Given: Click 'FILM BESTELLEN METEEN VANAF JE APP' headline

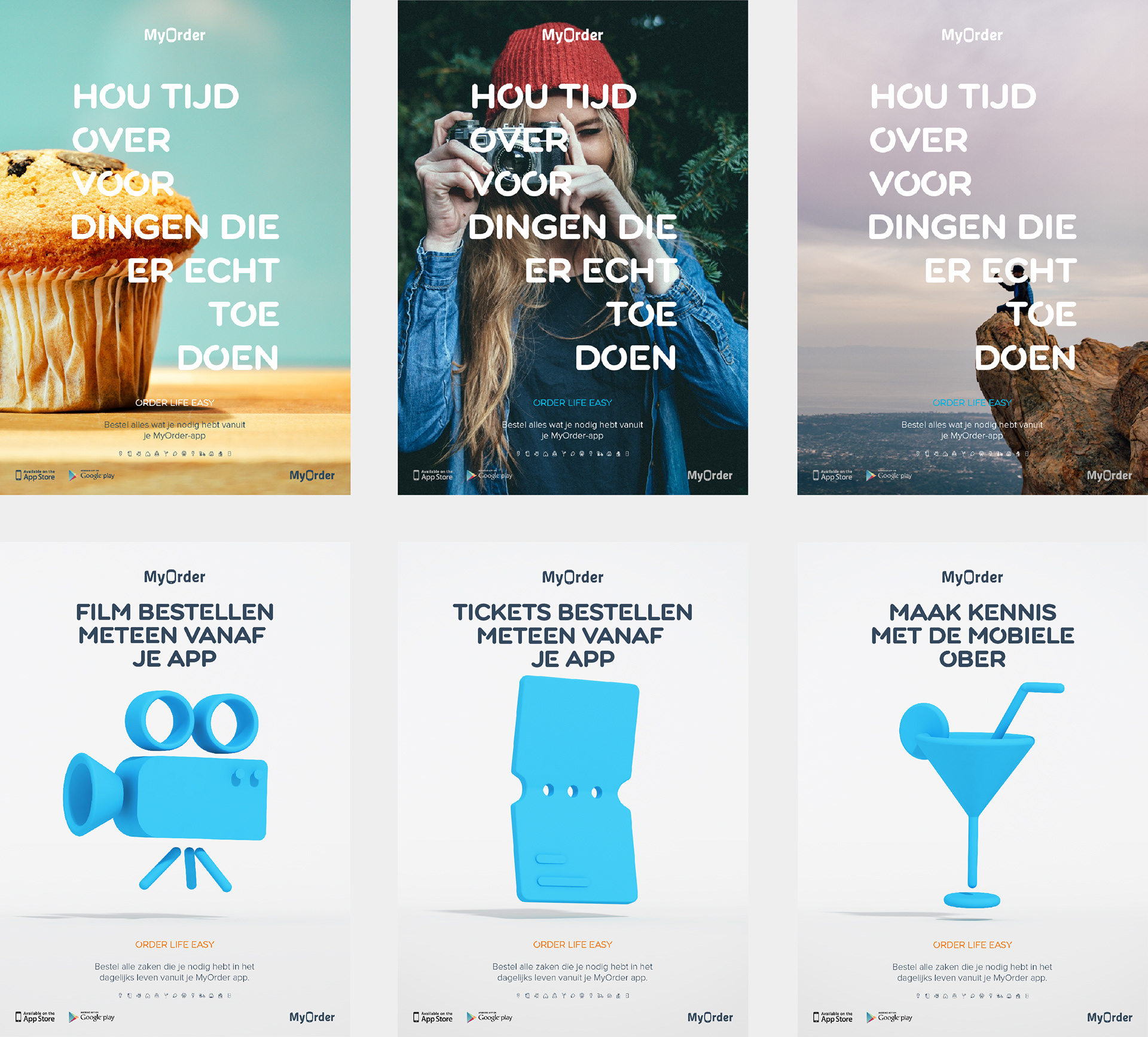Looking at the screenshot, I should 175,635.
